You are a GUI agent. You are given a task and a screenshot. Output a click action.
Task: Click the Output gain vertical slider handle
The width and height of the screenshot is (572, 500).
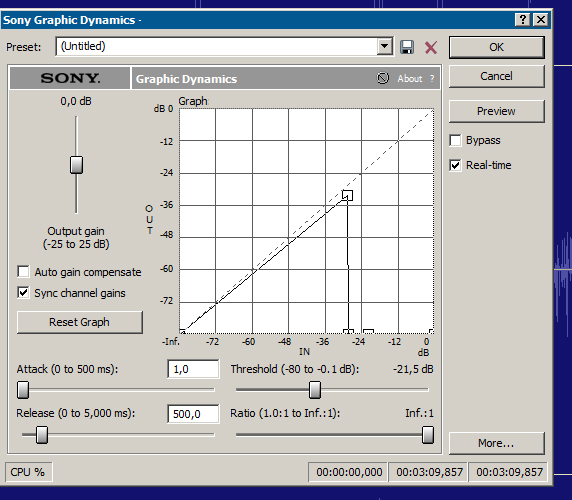pyautogui.click(x=77, y=165)
